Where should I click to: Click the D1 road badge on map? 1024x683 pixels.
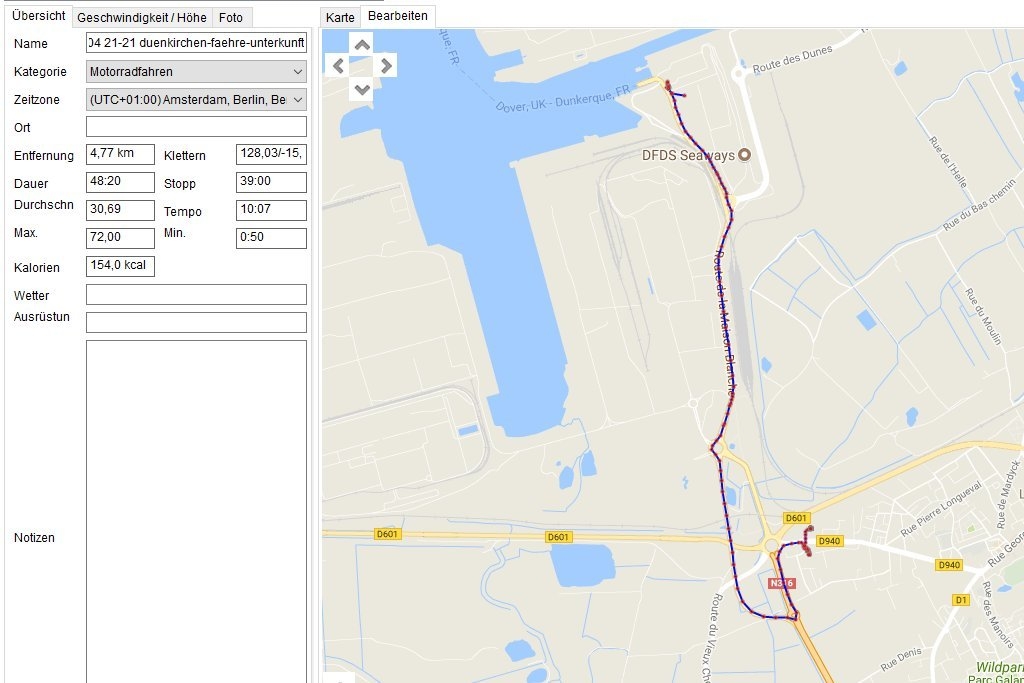click(x=961, y=600)
